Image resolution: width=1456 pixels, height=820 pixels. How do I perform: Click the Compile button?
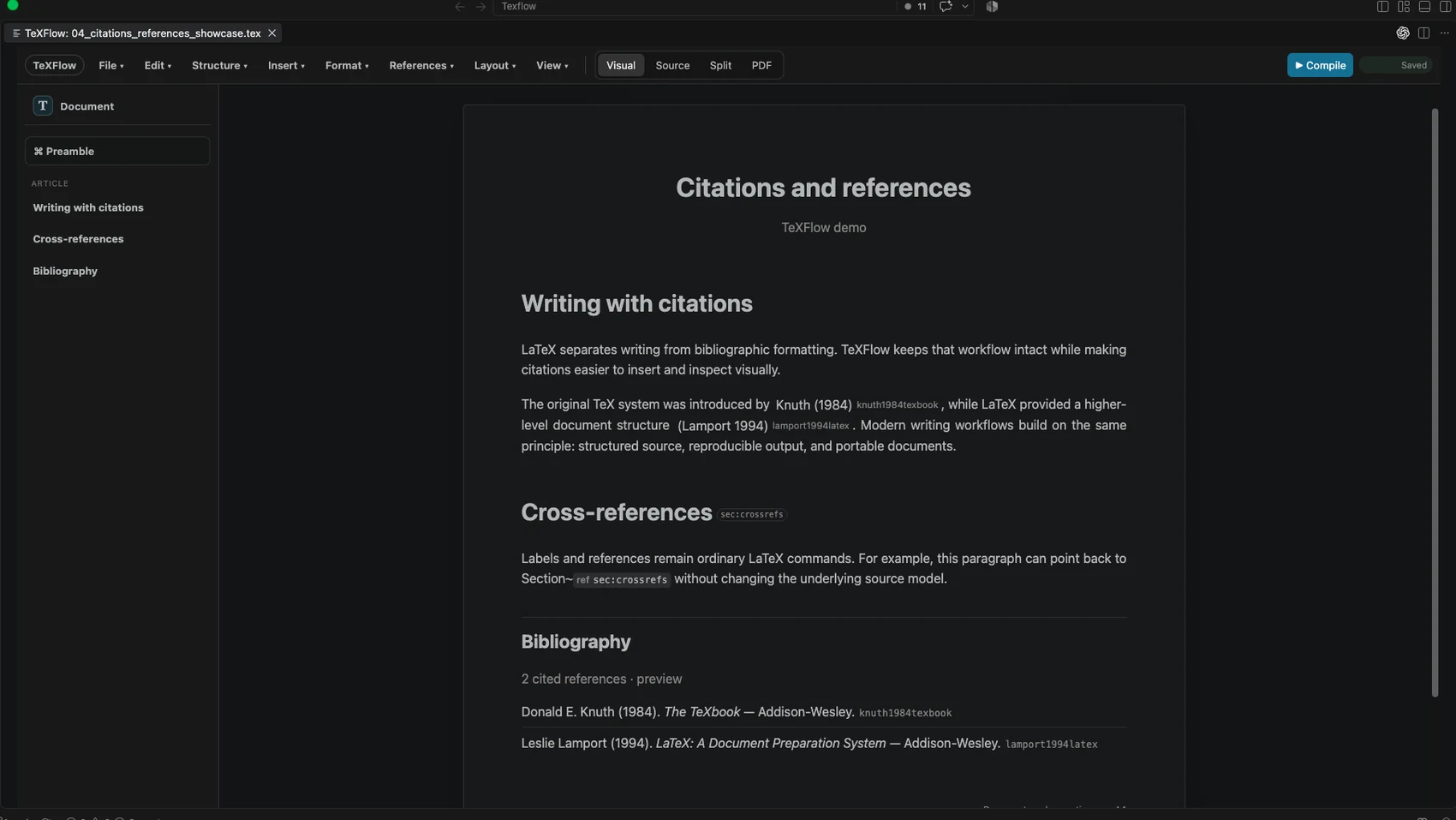coord(1320,65)
